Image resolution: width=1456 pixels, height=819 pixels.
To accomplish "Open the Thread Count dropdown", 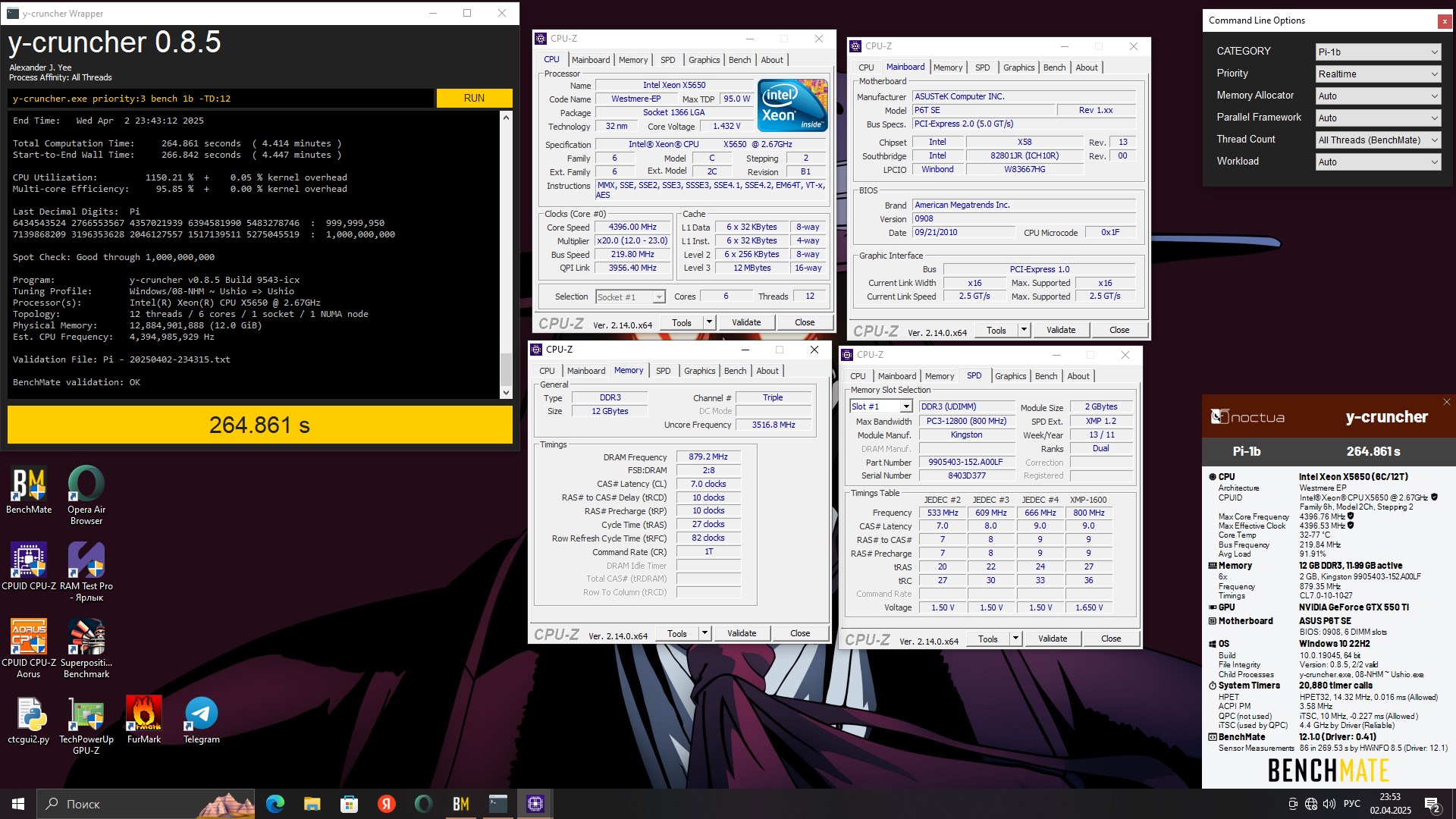I will click(x=1378, y=140).
